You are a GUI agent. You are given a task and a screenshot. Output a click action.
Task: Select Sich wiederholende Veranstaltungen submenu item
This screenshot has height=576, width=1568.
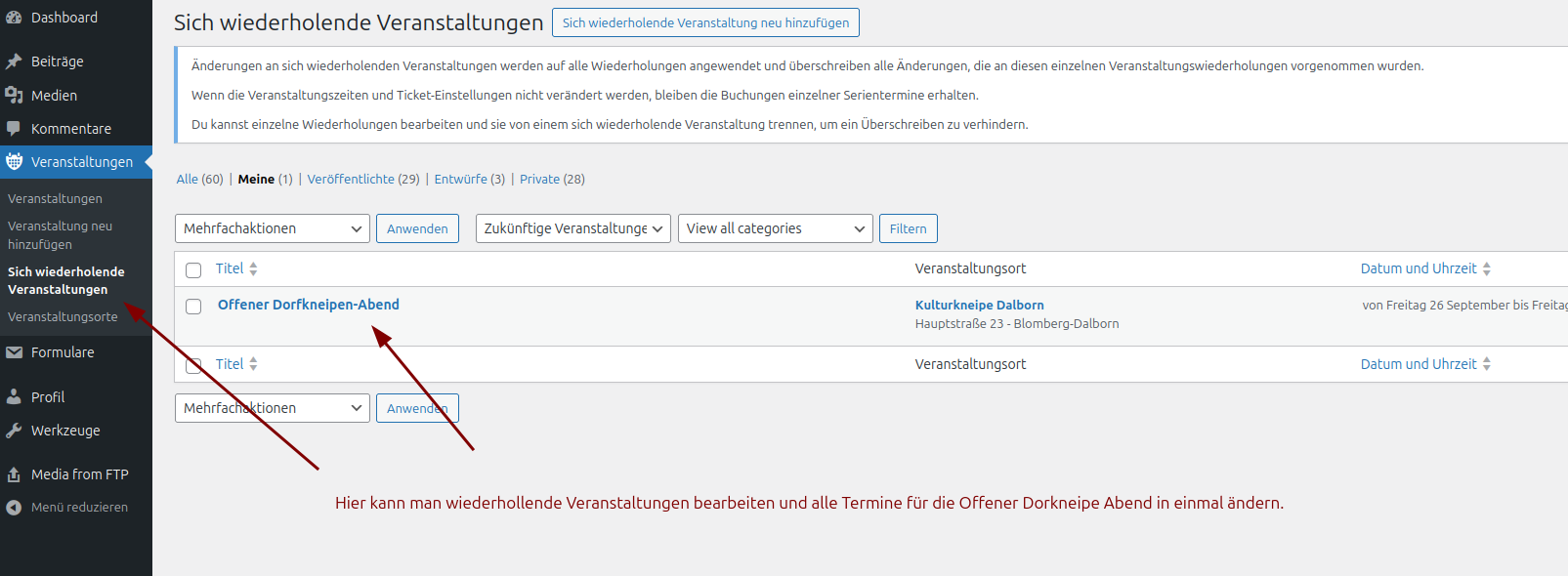(66, 280)
